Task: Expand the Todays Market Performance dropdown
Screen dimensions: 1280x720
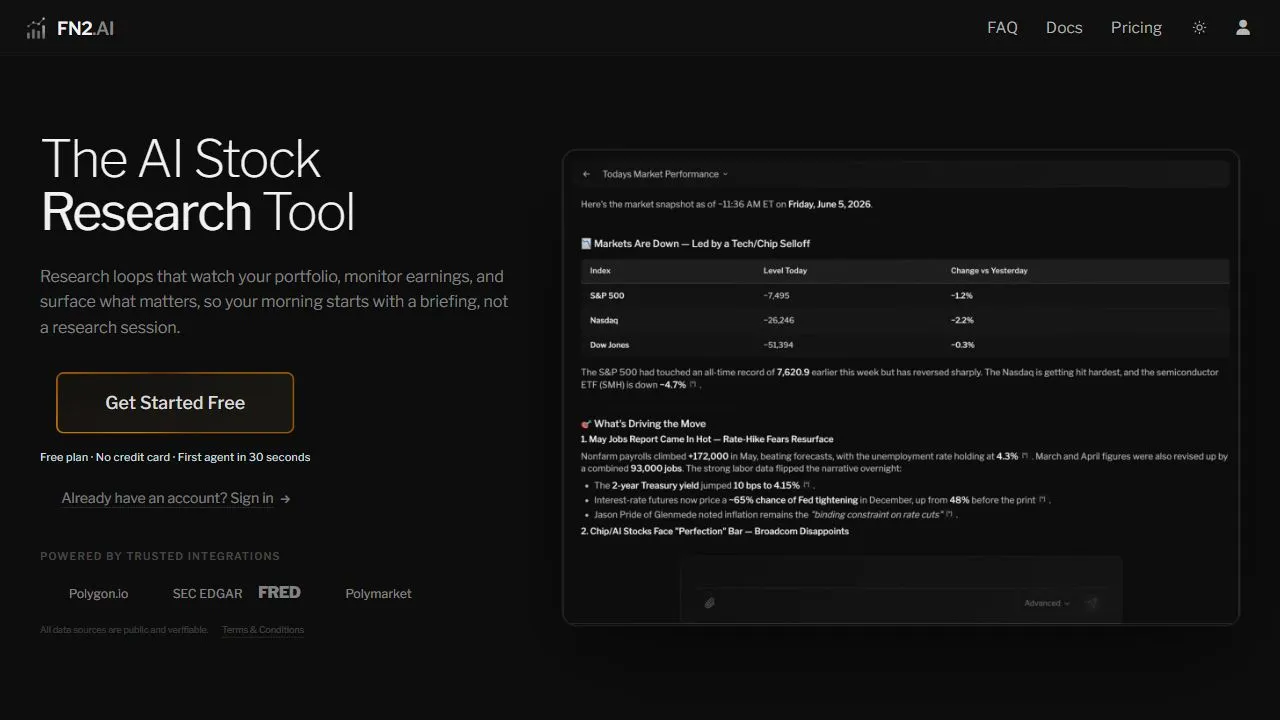Action: (665, 174)
